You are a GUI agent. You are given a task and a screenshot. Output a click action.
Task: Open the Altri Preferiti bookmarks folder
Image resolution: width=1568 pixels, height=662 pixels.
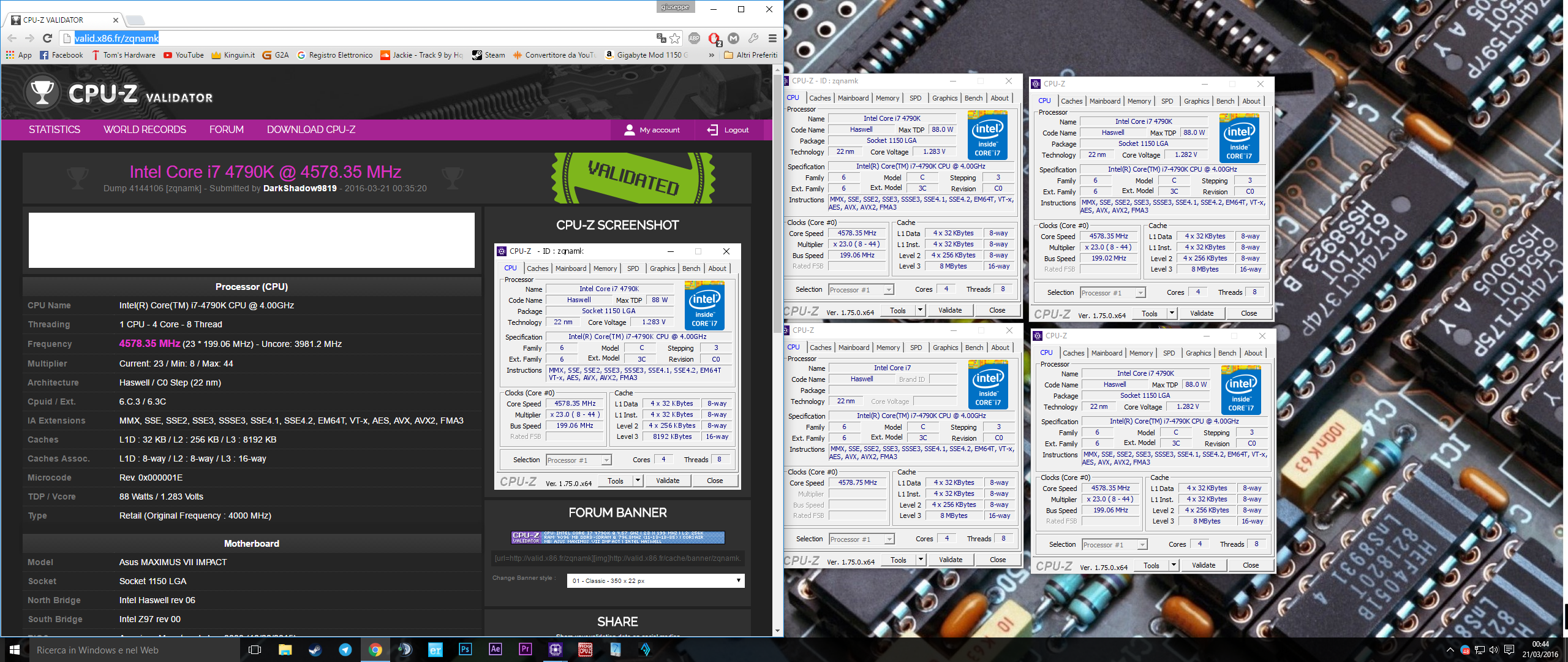pos(751,55)
